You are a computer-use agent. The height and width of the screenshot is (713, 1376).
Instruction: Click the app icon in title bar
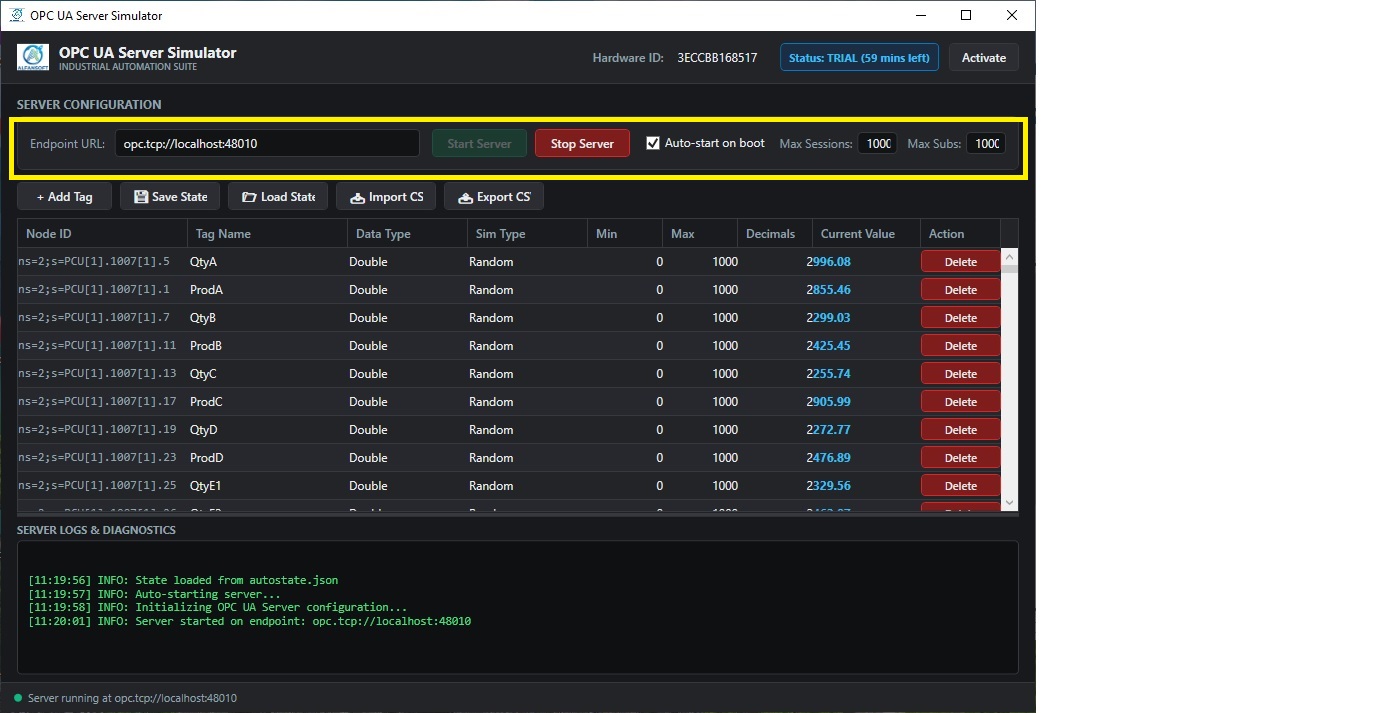(16, 15)
